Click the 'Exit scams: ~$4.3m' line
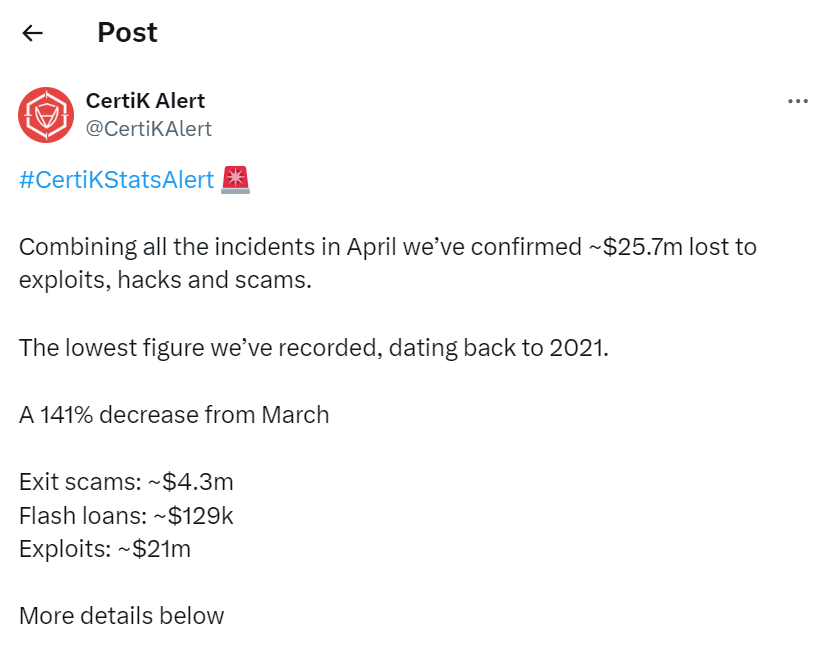The width and height of the screenshot is (831, 646). pos(126,482)
